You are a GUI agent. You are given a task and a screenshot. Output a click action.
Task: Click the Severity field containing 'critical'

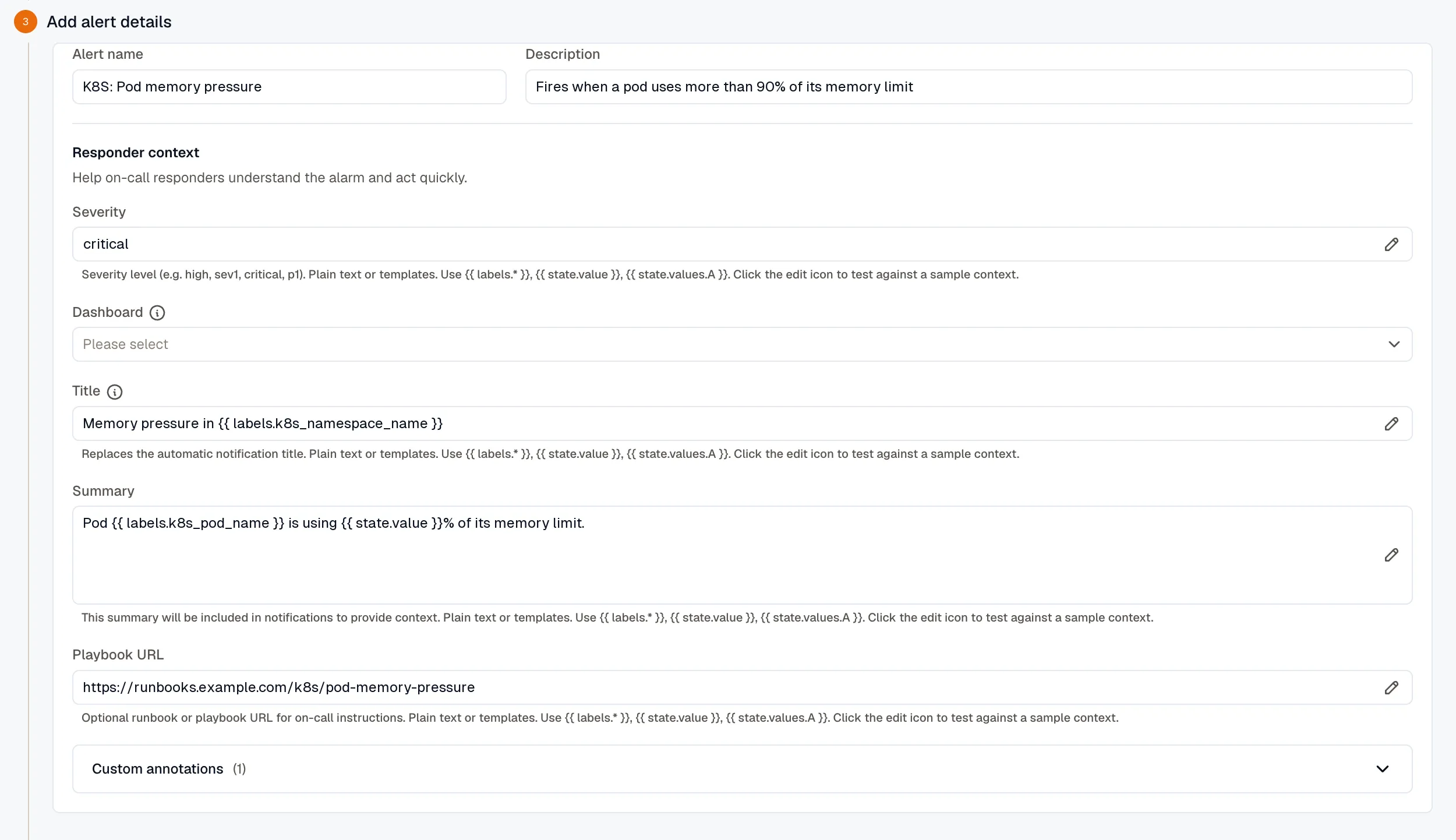(x=742, y=244)
